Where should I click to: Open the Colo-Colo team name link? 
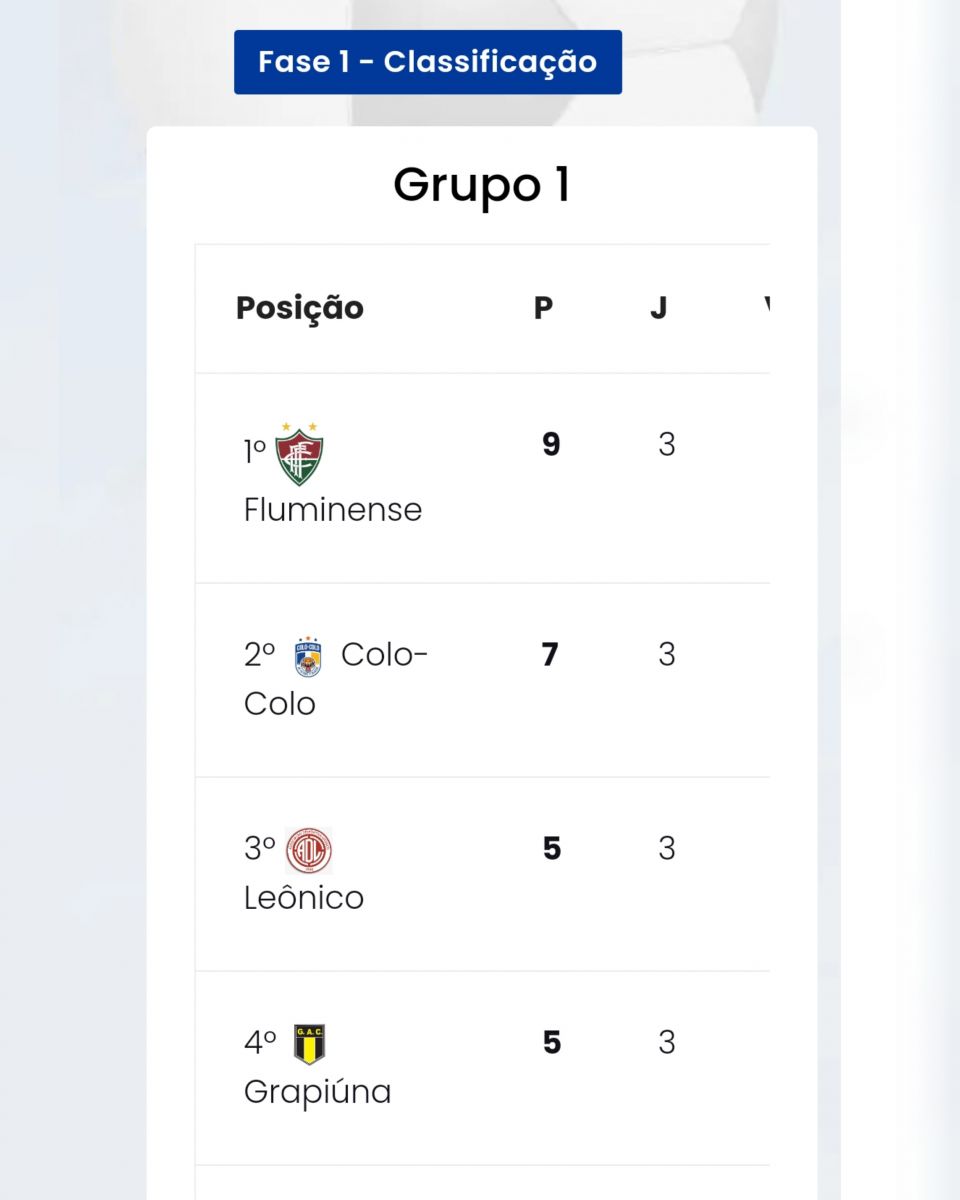[x=336, y=679]
